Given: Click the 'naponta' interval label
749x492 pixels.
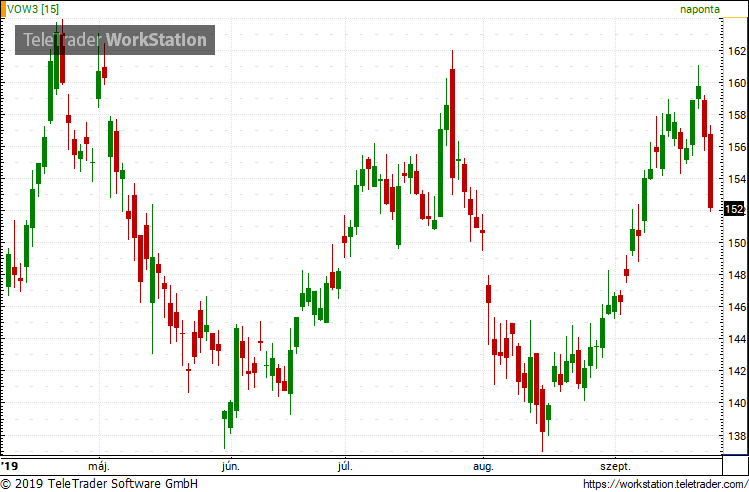Looking at the screenshot, I should [700, 9].
